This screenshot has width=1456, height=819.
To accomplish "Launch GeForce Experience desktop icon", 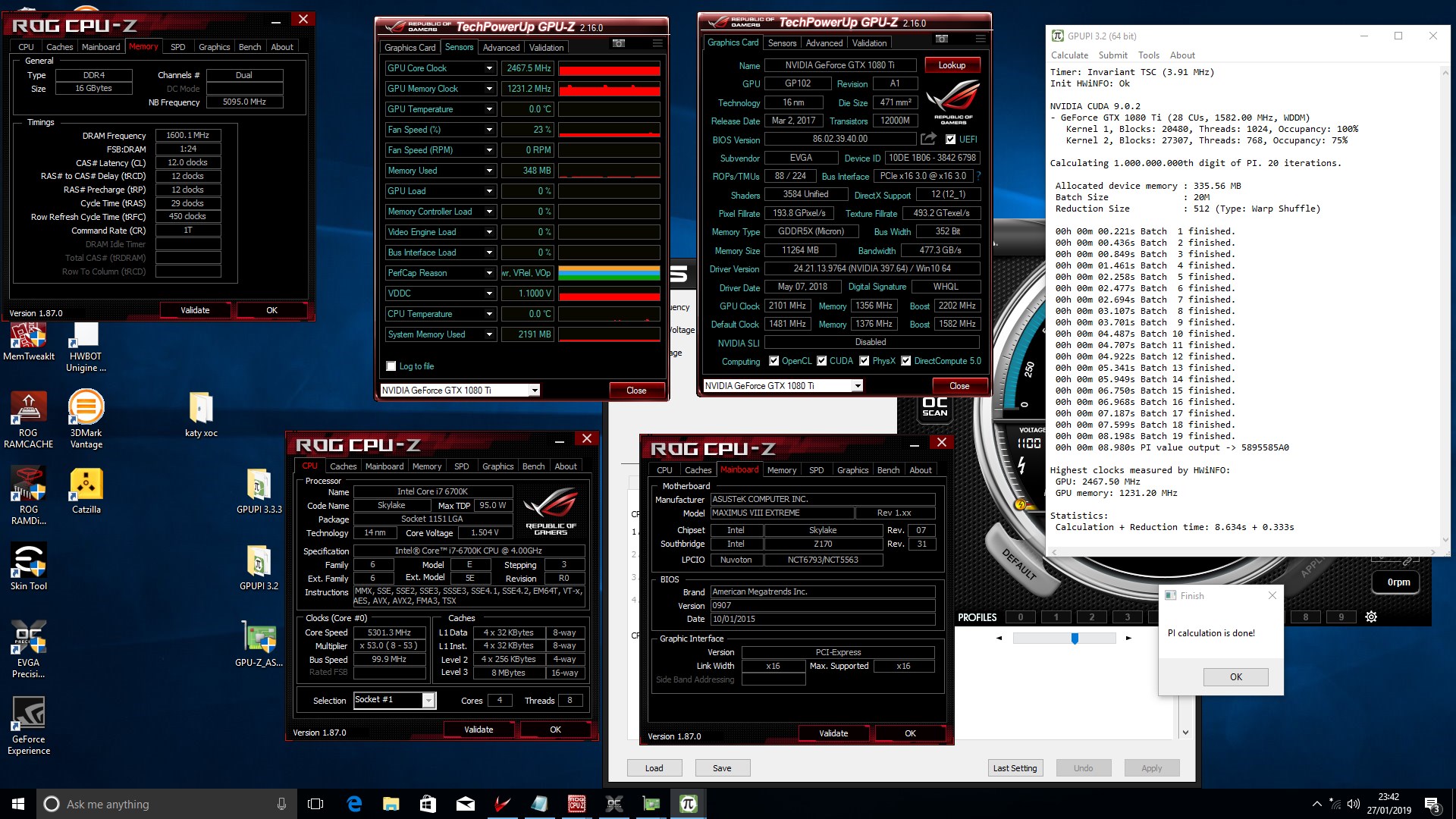I will click(x=29, y=726).
